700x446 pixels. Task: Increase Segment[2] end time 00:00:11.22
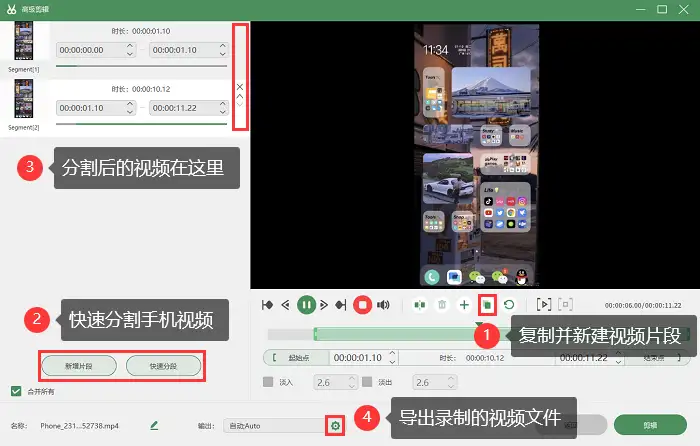pyautogui.click(x=222, y=104)
